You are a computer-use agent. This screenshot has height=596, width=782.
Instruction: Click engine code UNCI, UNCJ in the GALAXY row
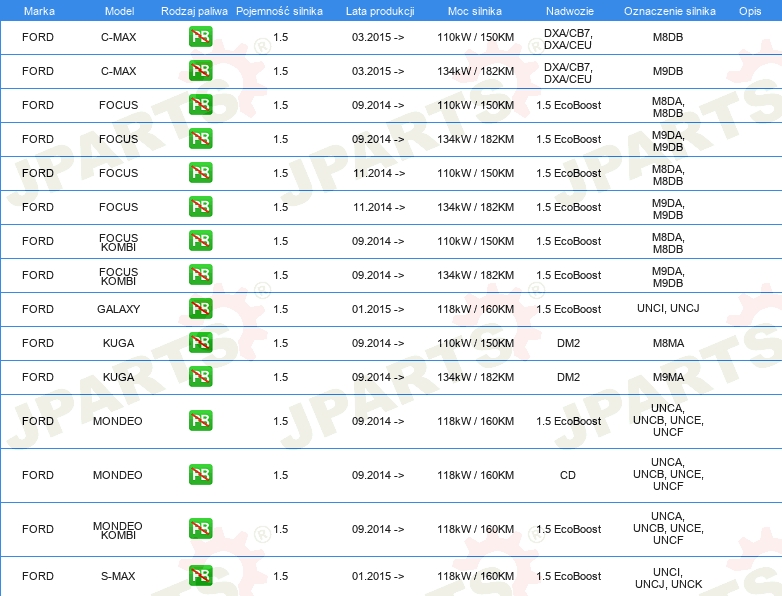tap(668, 308)
